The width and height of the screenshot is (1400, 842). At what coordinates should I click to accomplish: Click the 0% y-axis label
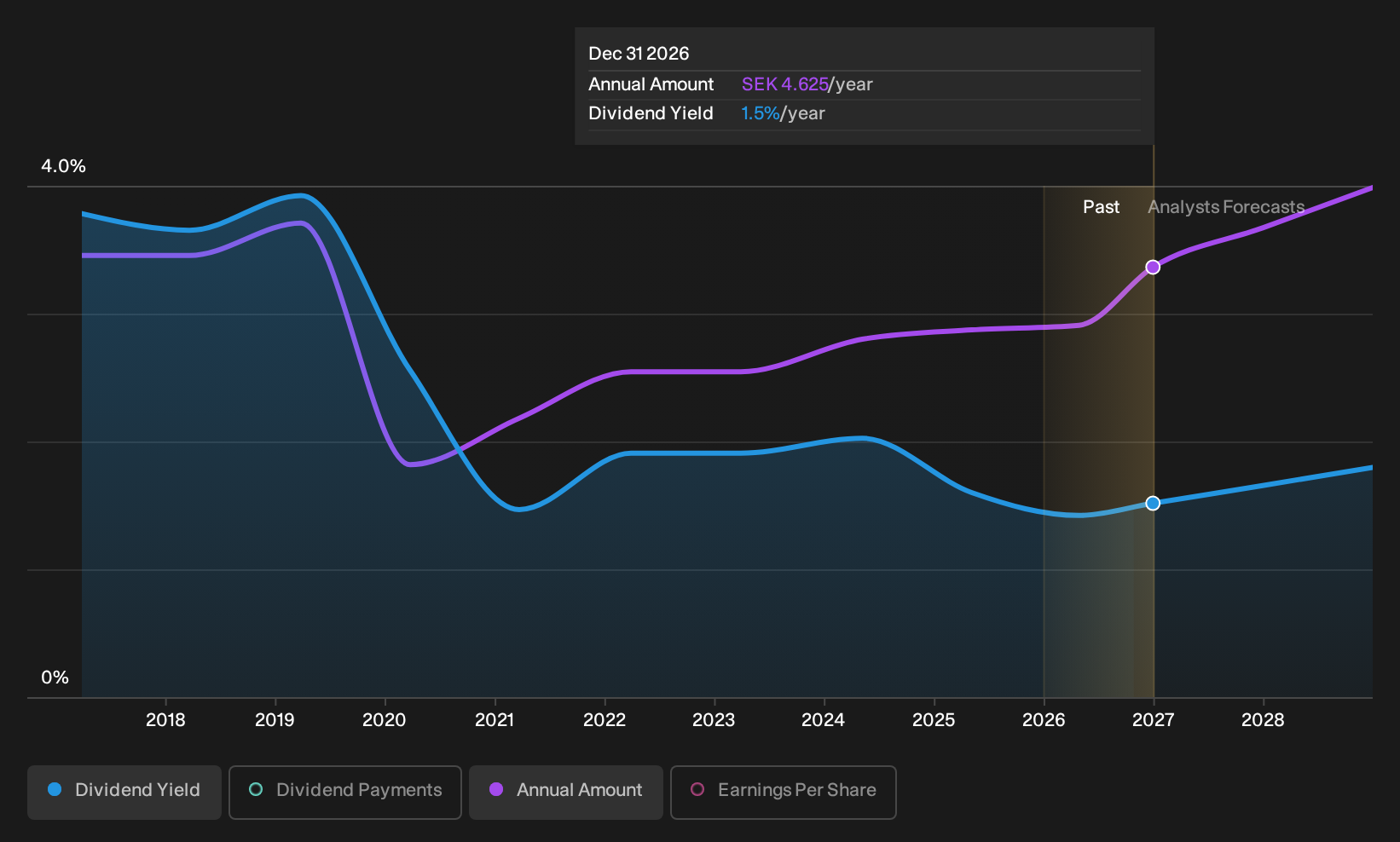pyautogui.click(x=55, y=678)
